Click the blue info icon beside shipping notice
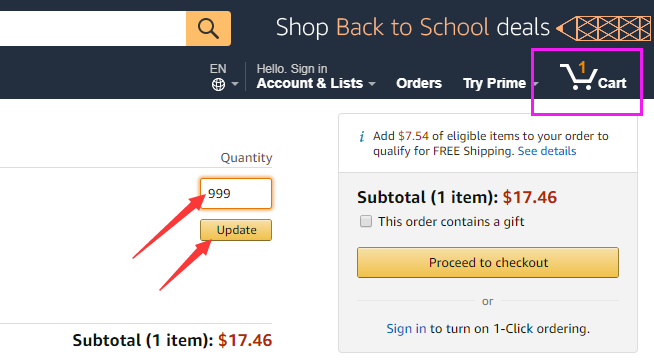The width and height of the screenshot is (654, 363). pos(362,136)
